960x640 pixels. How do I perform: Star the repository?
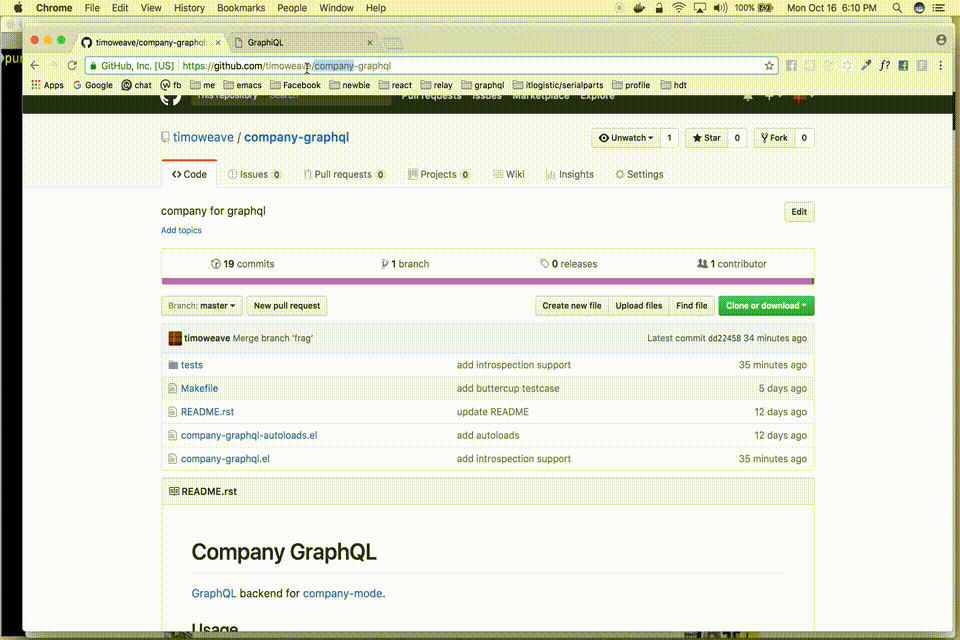point(707,138)
